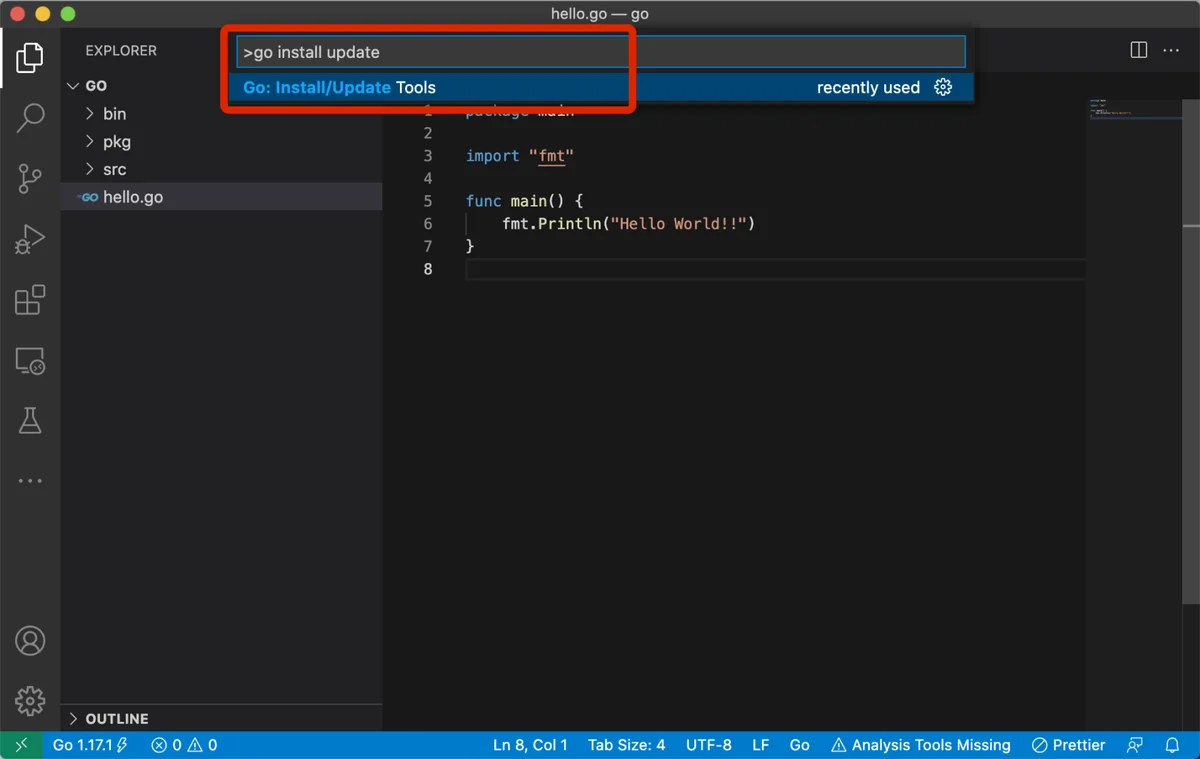Image resolution: width=1200 pixels, height=759 pixels.
Task: Click the EXPLORER panel title
Action: pos(121,50)
